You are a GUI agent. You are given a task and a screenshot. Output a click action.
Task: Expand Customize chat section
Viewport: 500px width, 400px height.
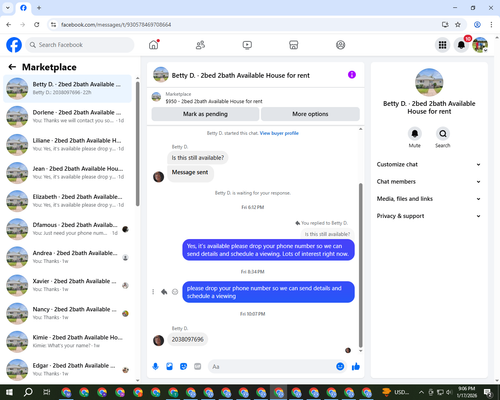click(429, 164)
